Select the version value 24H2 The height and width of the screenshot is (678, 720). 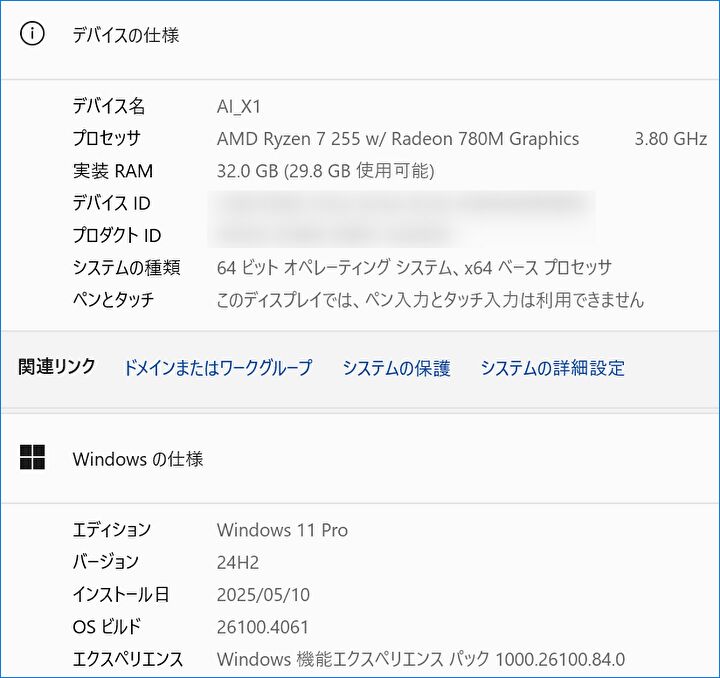(238, 562)
